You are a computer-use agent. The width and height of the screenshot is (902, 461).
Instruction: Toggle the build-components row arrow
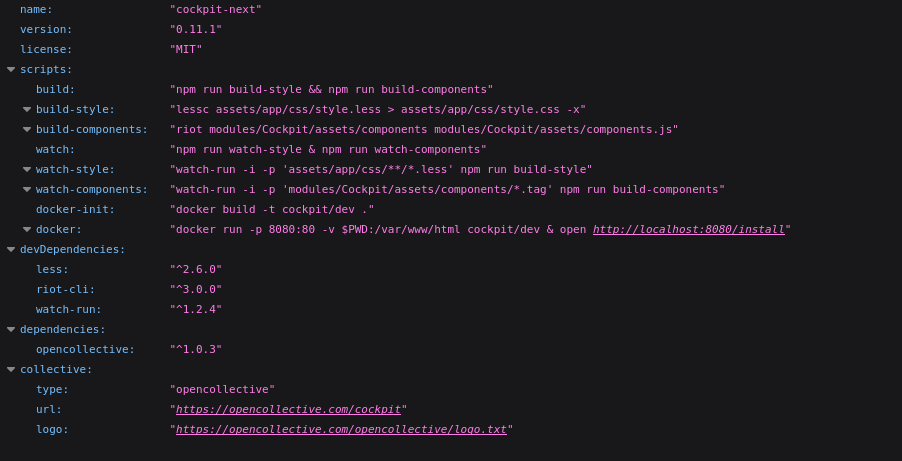click(27, 129)
